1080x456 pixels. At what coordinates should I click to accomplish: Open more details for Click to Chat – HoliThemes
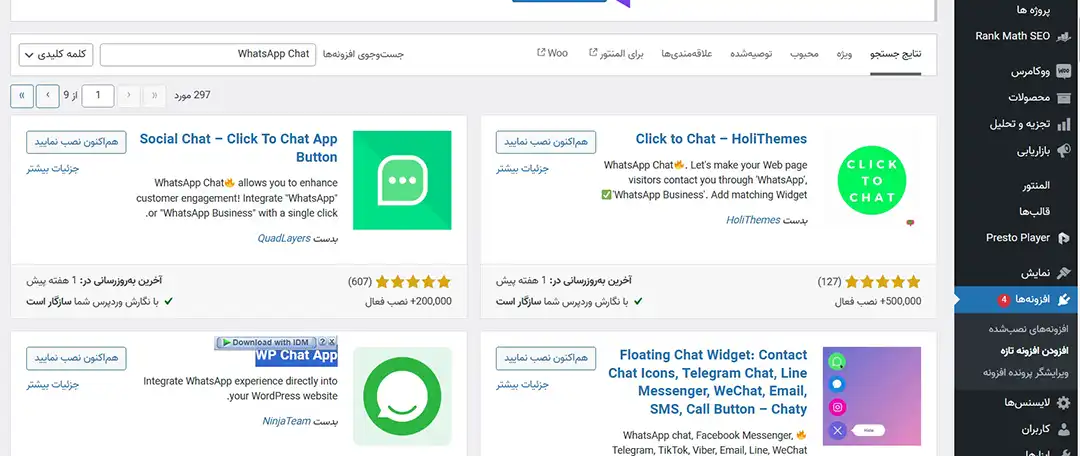coord(522,169)
